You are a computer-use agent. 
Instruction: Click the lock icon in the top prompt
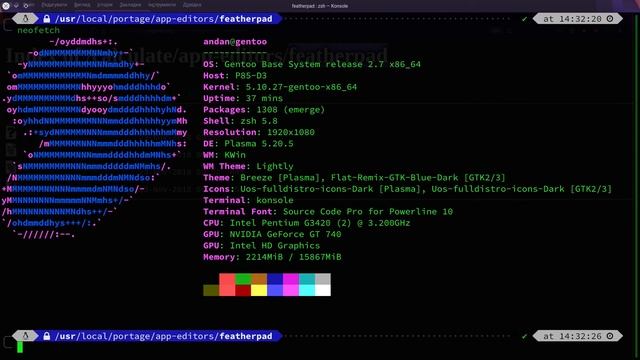(47, 19)
